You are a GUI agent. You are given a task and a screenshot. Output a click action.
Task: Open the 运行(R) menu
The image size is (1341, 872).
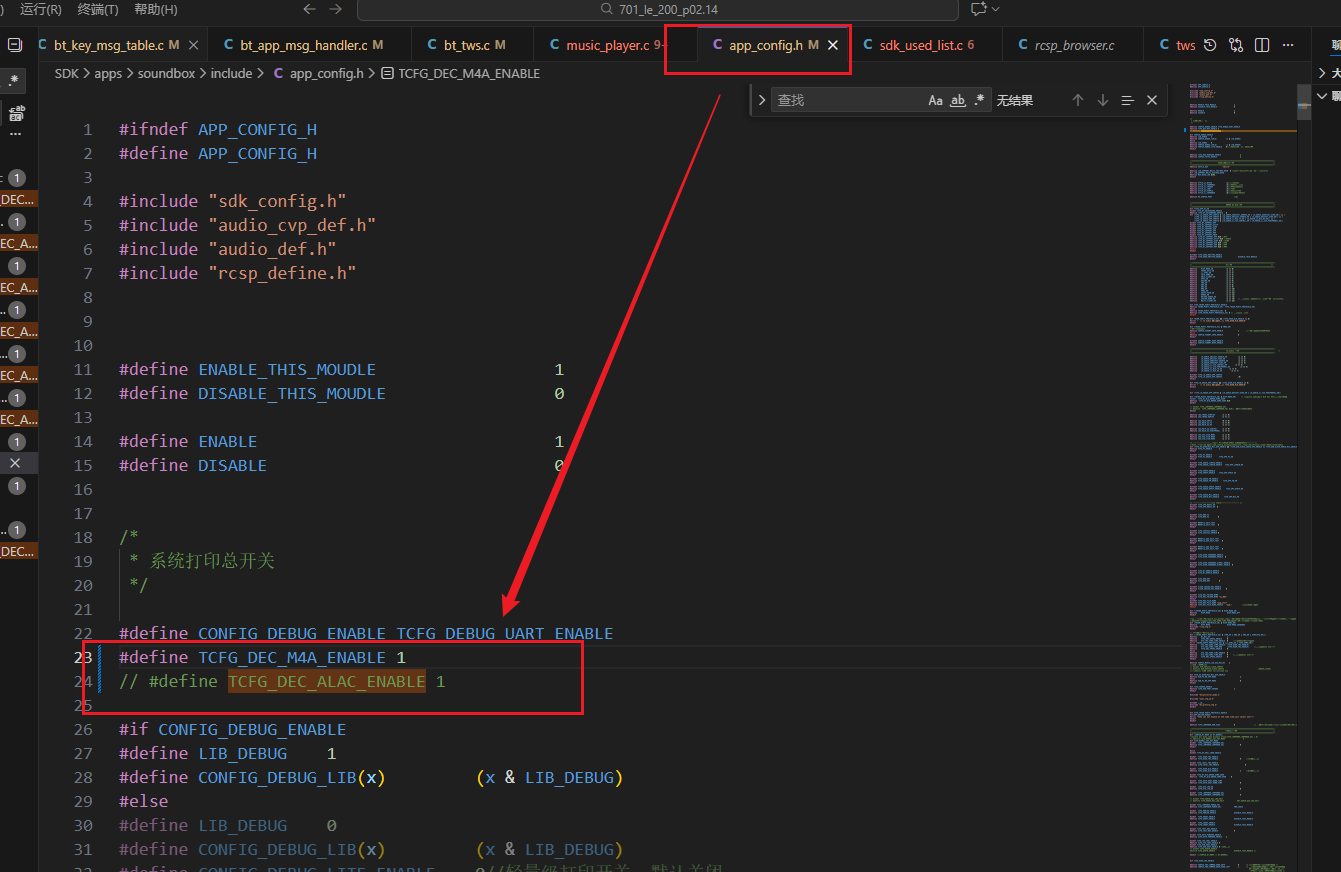(x=41, y=9)
